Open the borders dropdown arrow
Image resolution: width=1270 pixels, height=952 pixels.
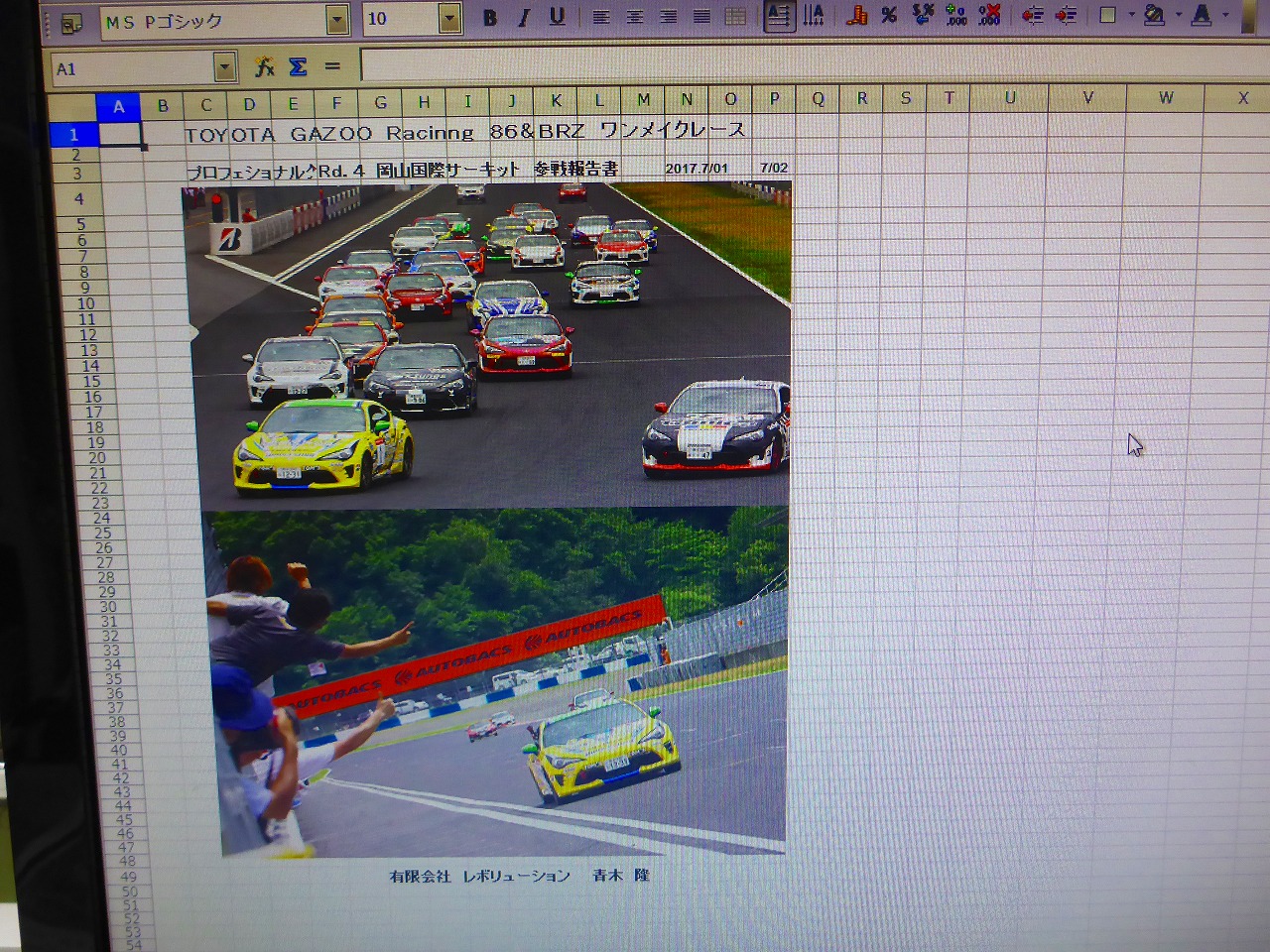point(1131,15)
